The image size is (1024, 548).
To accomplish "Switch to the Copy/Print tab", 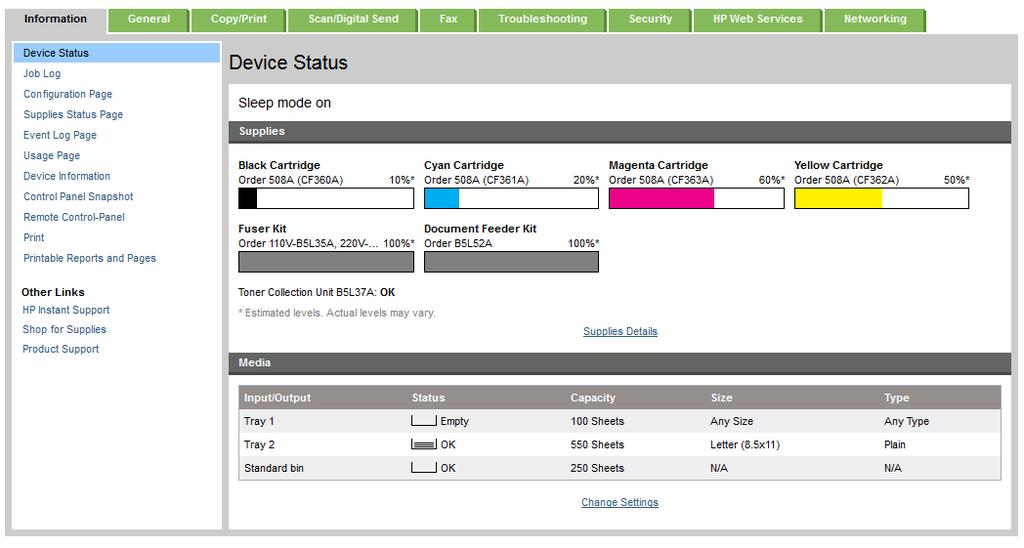I will coord(238,20).
